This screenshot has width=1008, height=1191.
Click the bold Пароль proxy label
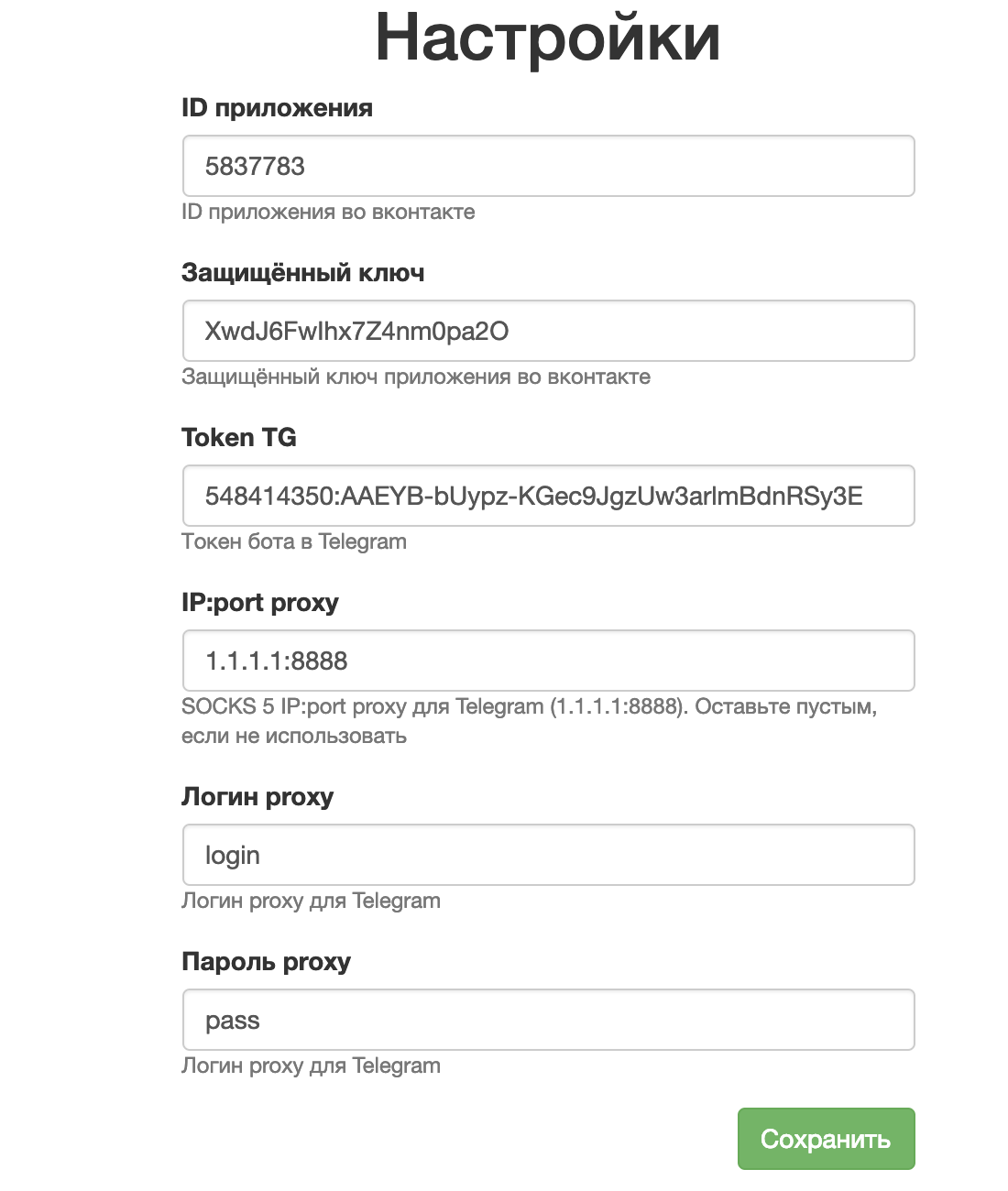point(266,962)
